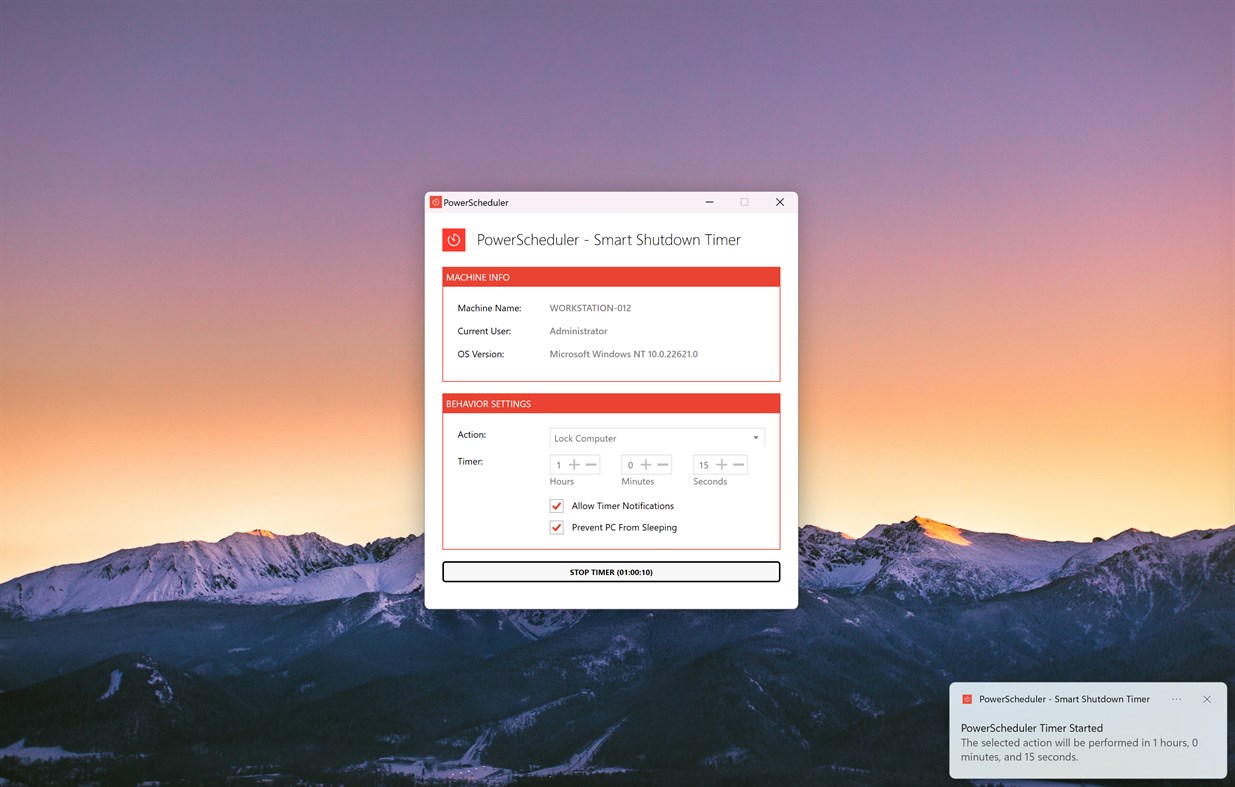Open notification options three-dot menu
The height and width of the screenshot is (787, 1235).
[x=1176, y=699]
